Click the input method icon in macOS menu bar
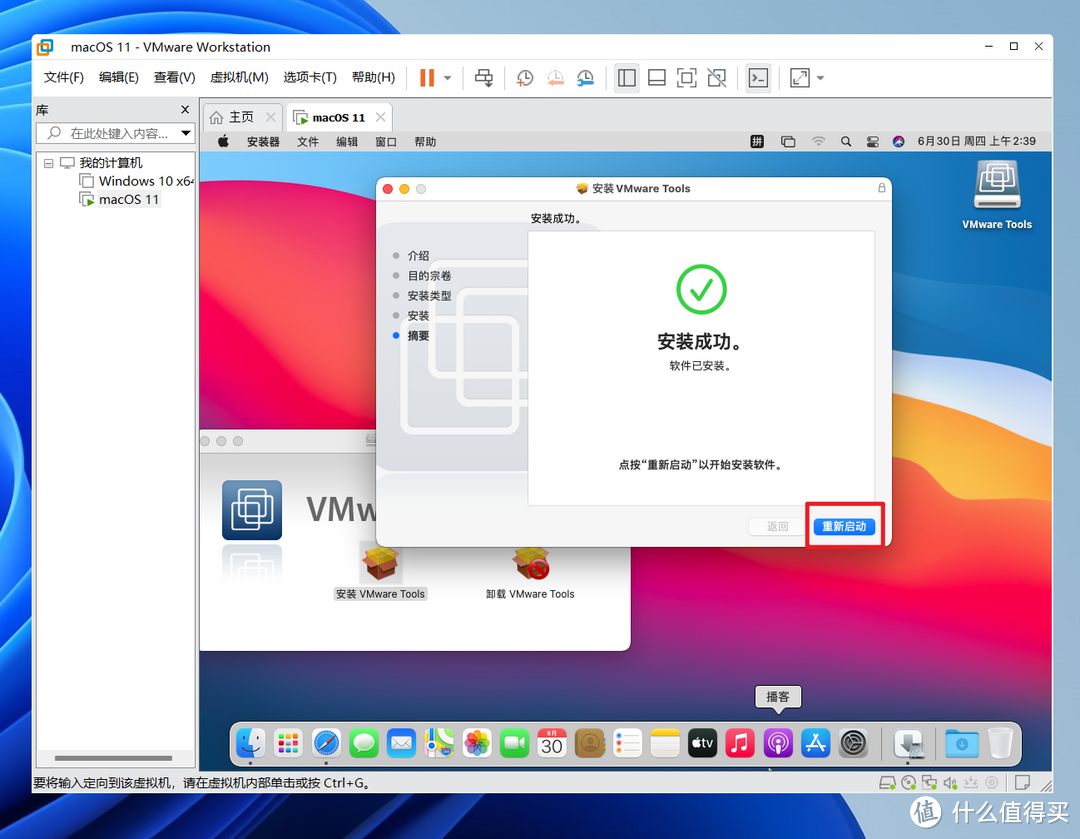 pyautogui.click(x=757, y=141)
